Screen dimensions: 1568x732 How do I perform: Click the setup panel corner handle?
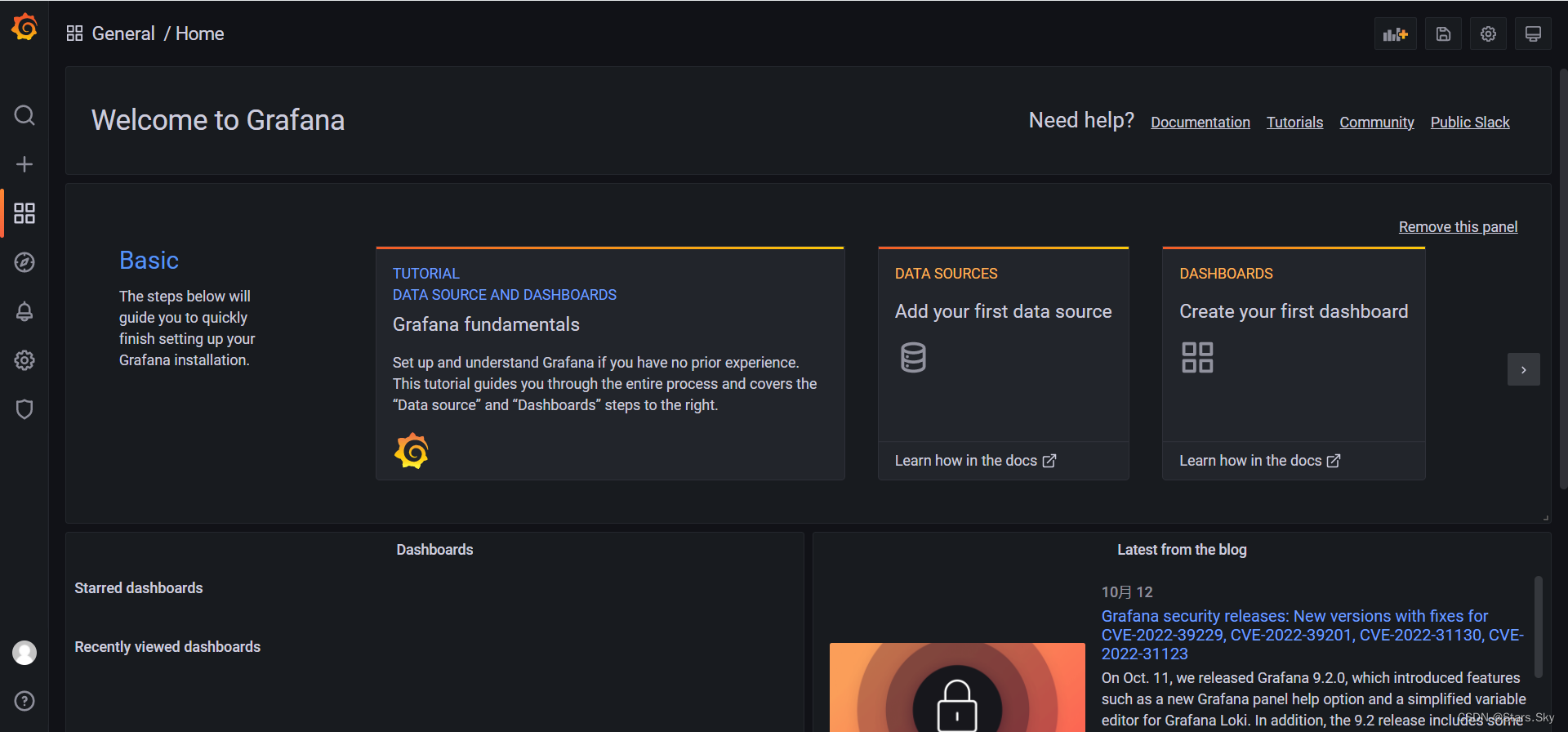(x=1545, y=517)
